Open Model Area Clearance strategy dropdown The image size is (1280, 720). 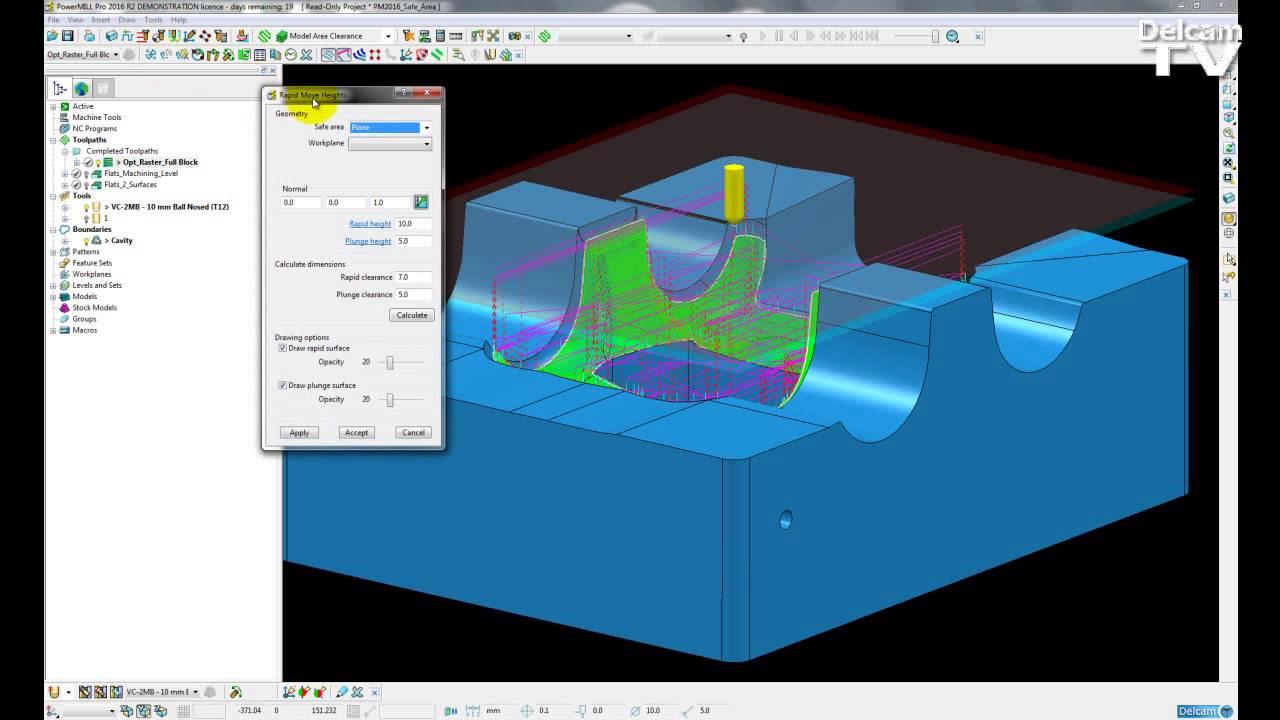[388, 36]
